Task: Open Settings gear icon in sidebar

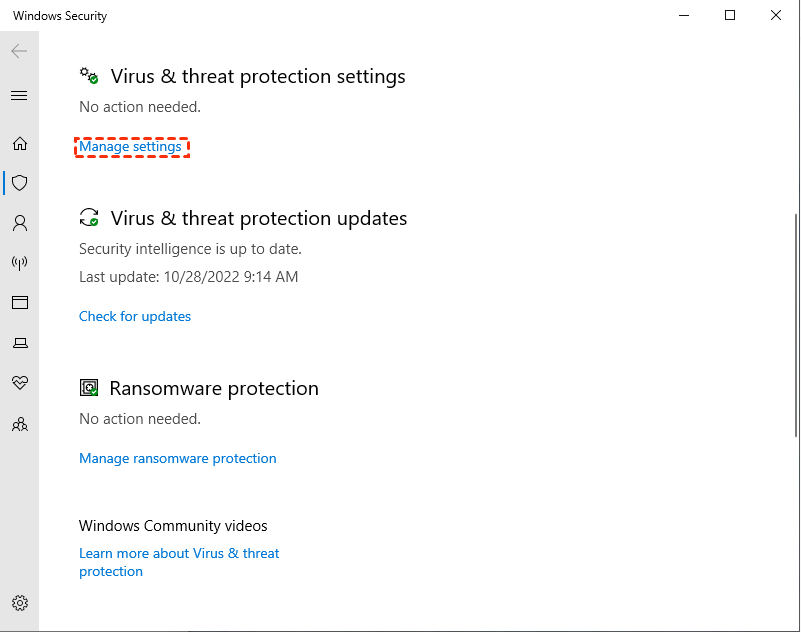Action: click(x=19, y=603)
